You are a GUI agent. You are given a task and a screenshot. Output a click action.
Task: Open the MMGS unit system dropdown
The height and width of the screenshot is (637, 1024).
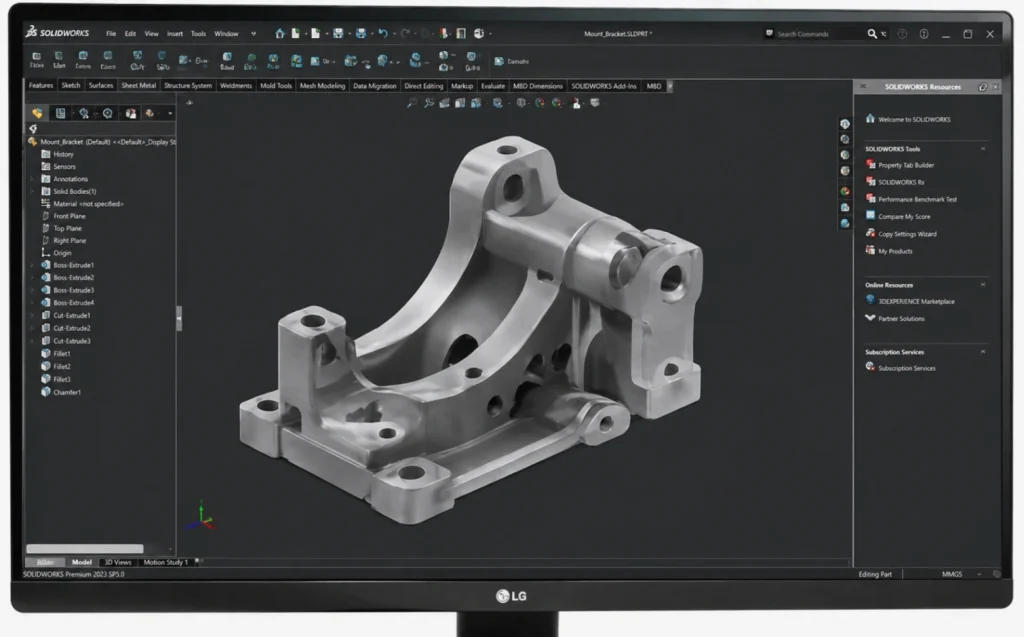click(x=979, y=574)
